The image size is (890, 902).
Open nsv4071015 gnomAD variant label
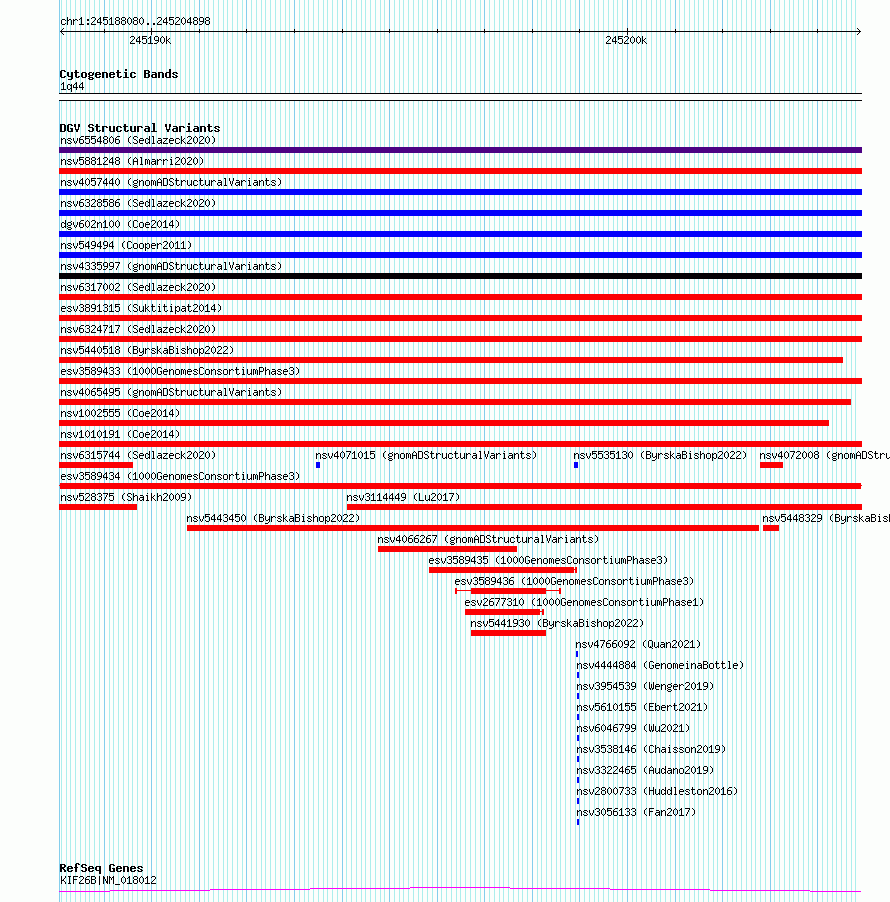click(x=426, y=455)
